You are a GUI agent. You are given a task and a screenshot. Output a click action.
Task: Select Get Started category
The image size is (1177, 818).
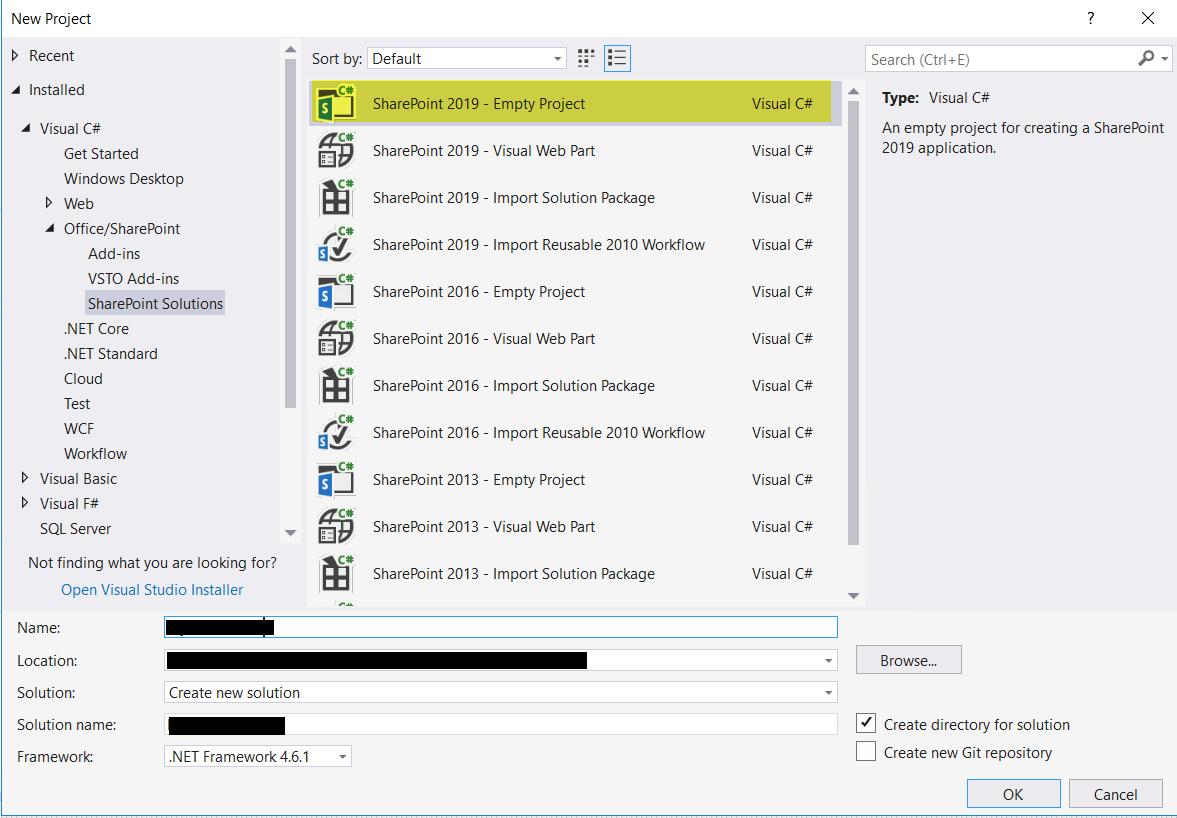tap(101, 154)
